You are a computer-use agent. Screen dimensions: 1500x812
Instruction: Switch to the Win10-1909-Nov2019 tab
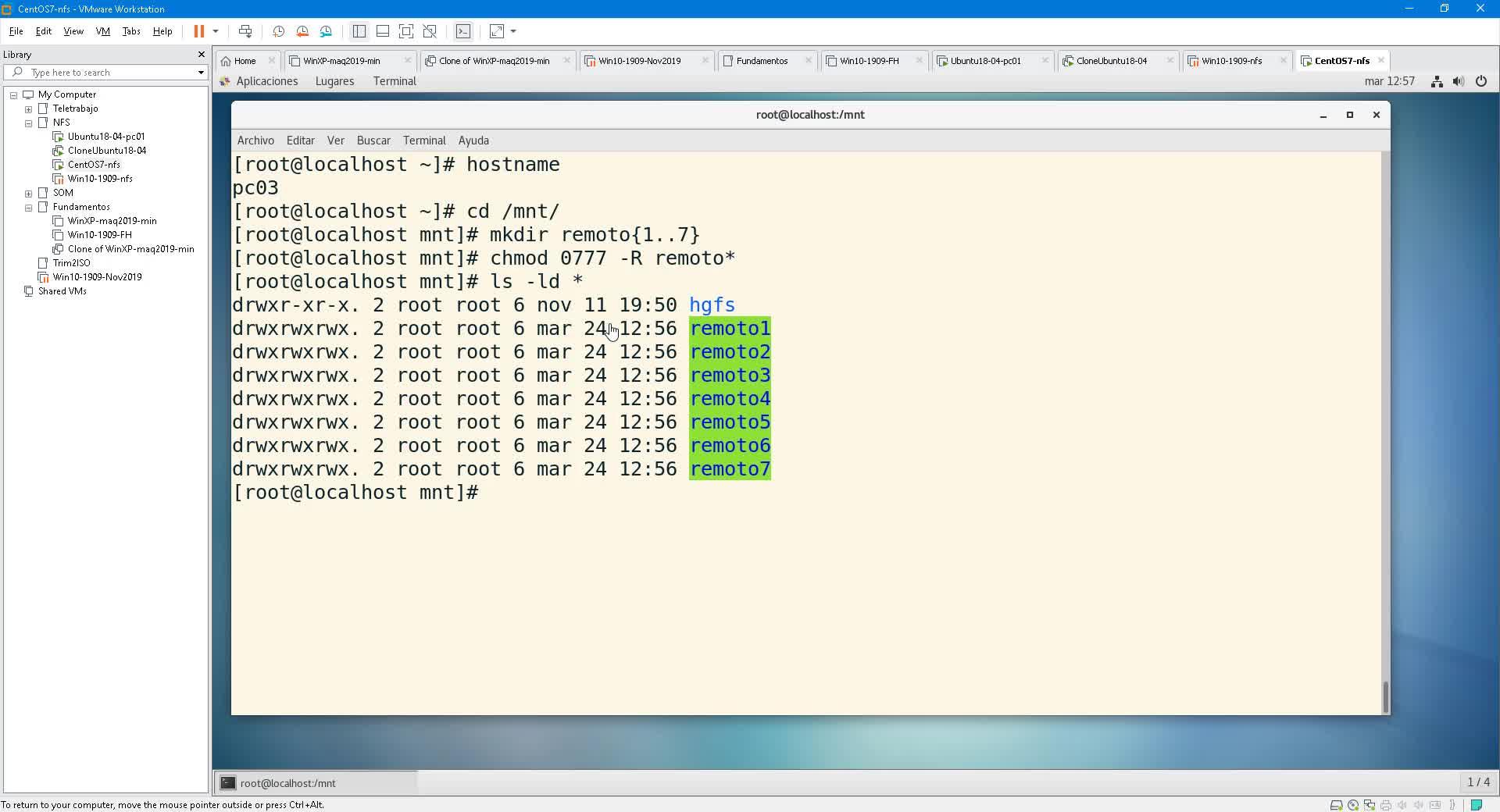(x=639, y=61)
